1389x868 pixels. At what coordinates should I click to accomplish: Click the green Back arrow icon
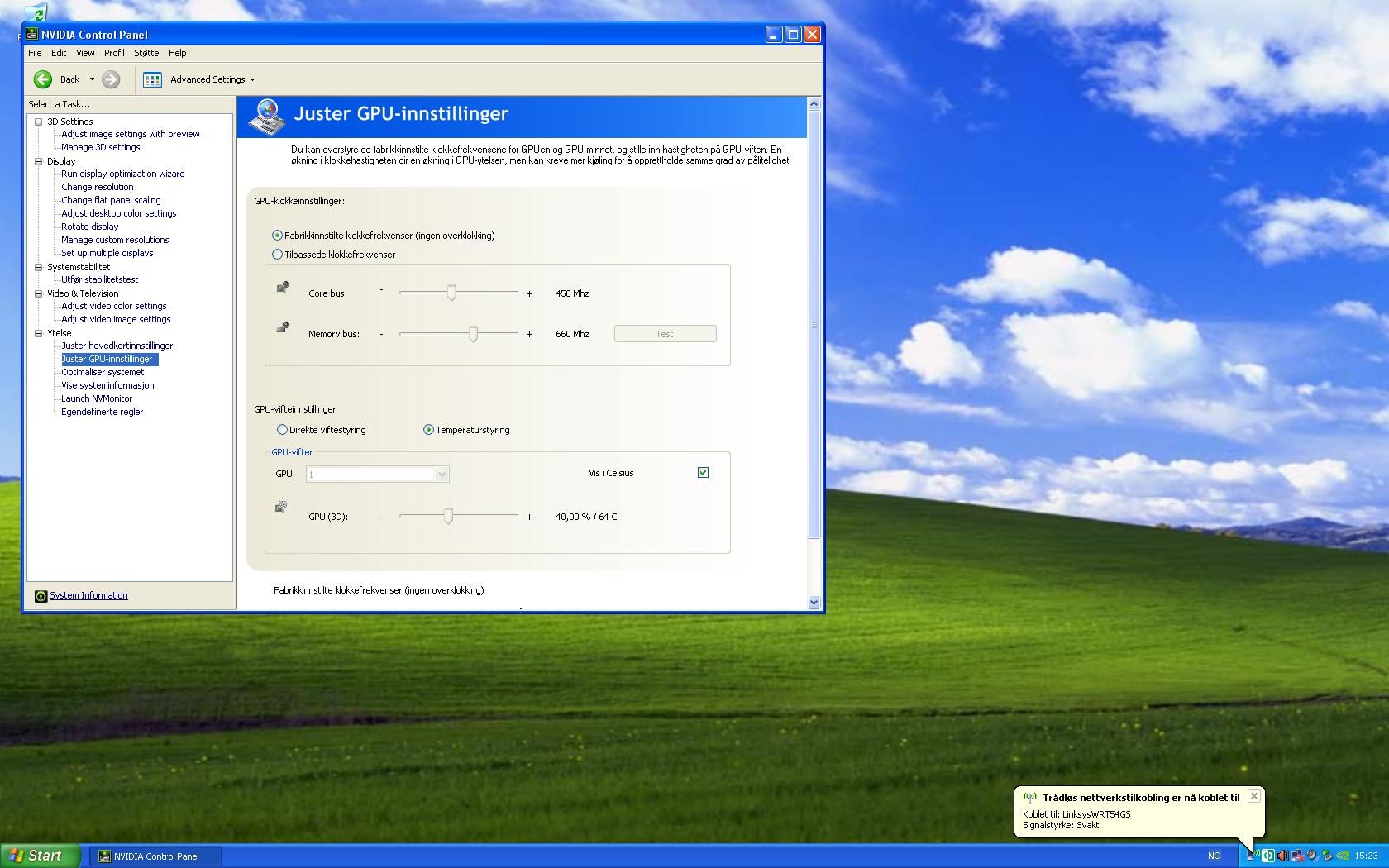pyautogui.click(x=42, y=79)
